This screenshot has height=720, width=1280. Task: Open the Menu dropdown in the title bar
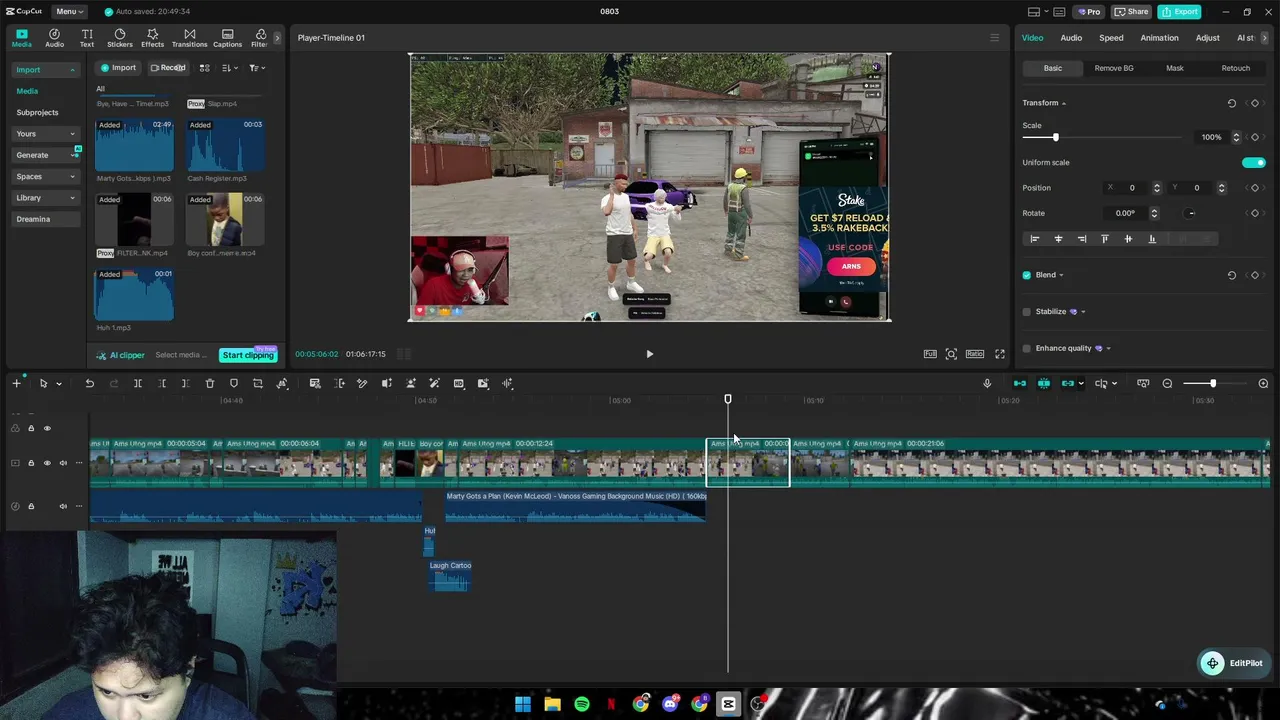click(x=70, y=12)
